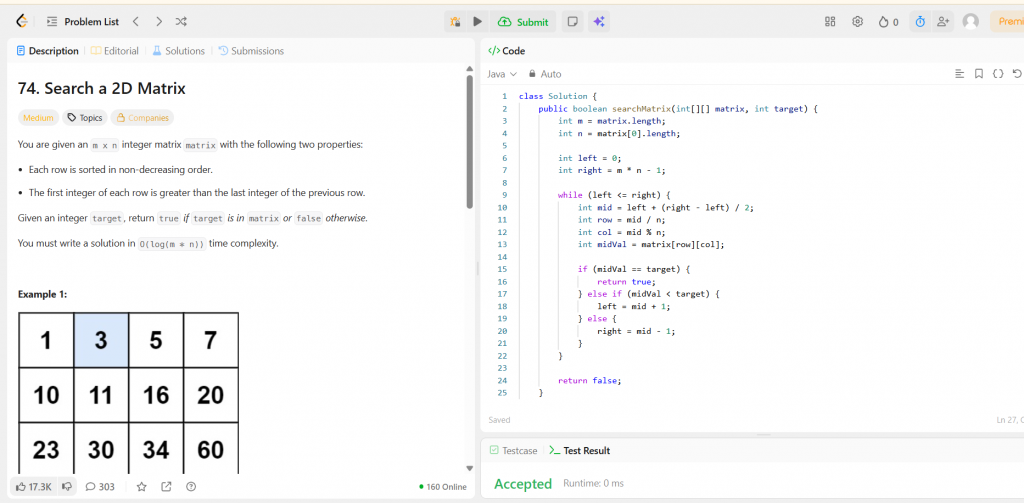The image size is (1024, 503).
Task: Dislike the problem thumbs down
Action: [x=67, y=487]
